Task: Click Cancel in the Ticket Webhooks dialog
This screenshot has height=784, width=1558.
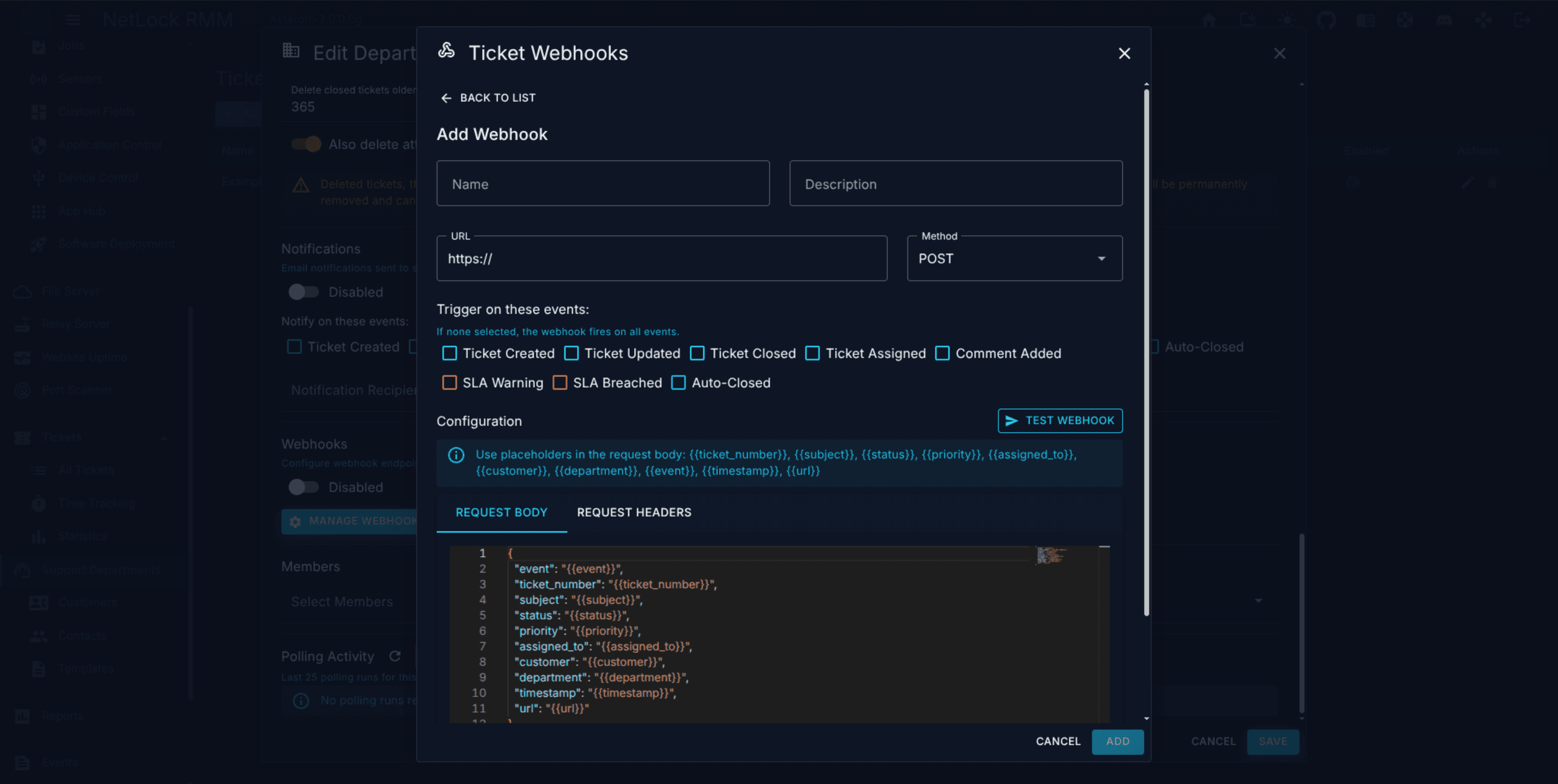Action: click(x=1058, y=742)
